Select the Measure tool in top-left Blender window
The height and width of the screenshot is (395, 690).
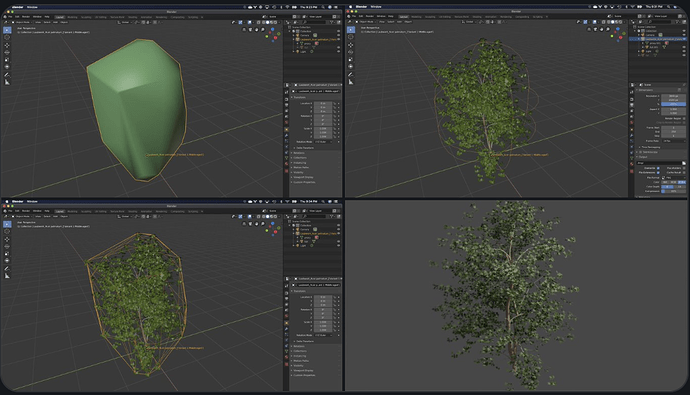coord(7,82)
